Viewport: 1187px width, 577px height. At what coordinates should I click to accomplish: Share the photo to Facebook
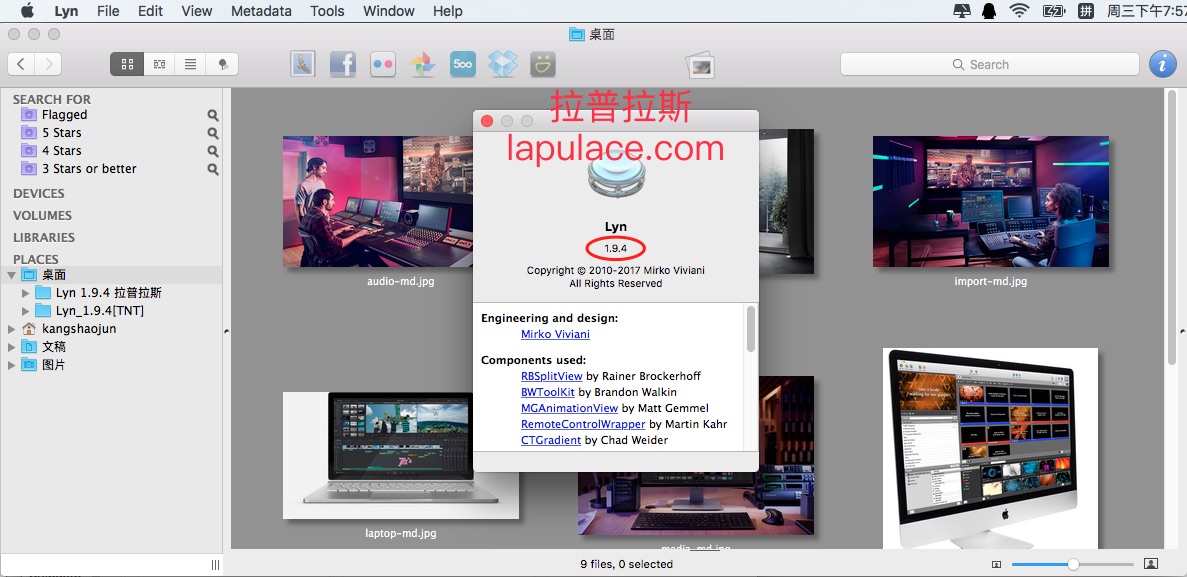(343, 64)
